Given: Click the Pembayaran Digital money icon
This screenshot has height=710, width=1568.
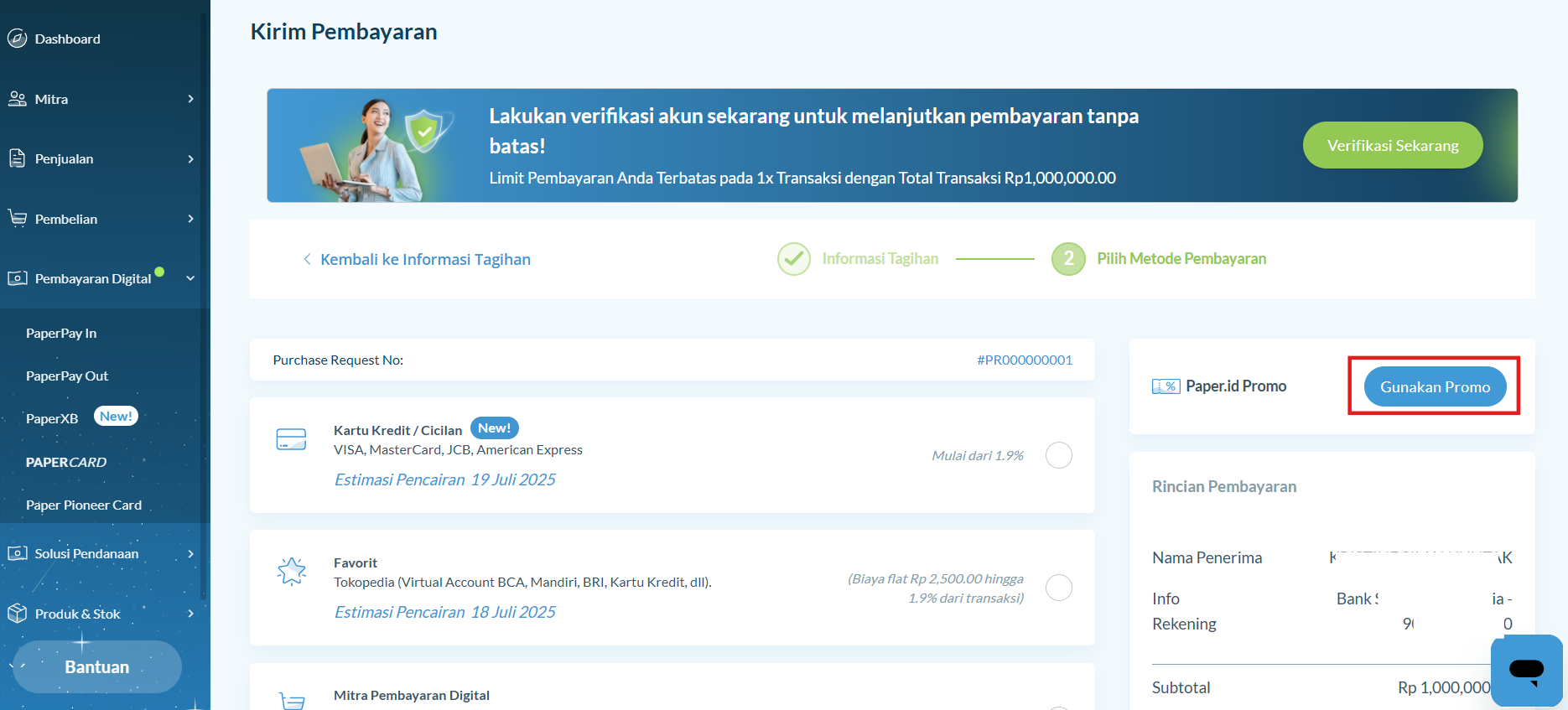Looking at the screenshot, I should click(x=17, y=278).
